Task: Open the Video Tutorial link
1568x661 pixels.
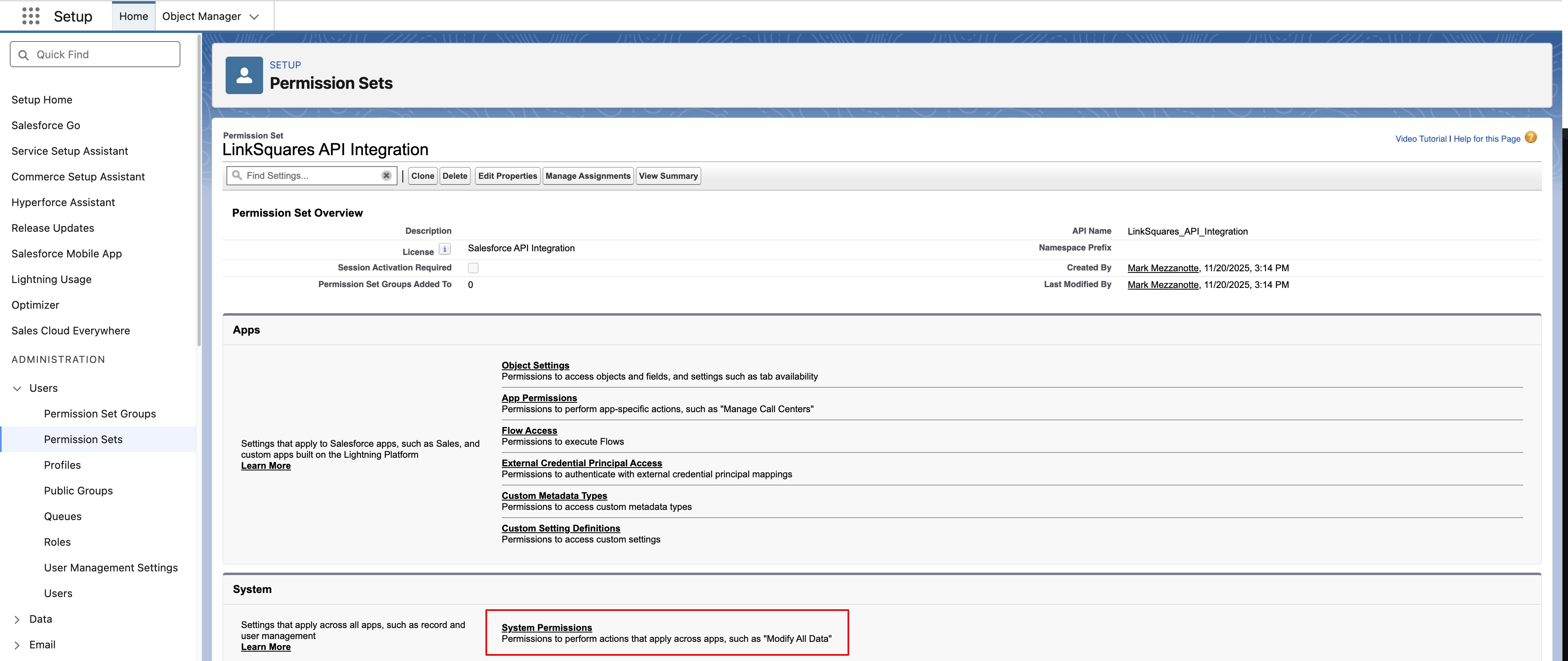Action: (1420, 139)
